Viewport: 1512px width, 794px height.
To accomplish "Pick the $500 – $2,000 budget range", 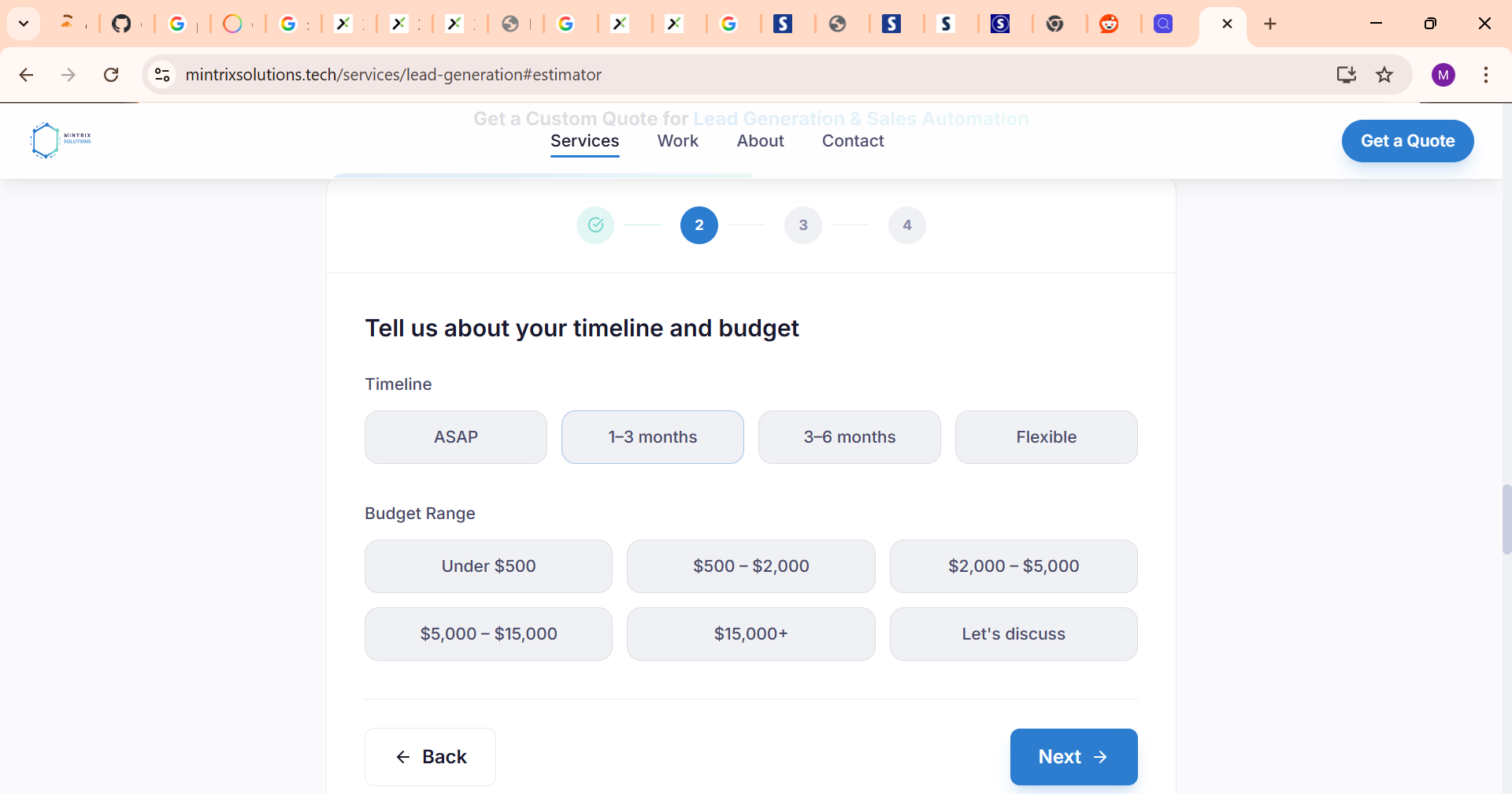I will coord(750,566).
